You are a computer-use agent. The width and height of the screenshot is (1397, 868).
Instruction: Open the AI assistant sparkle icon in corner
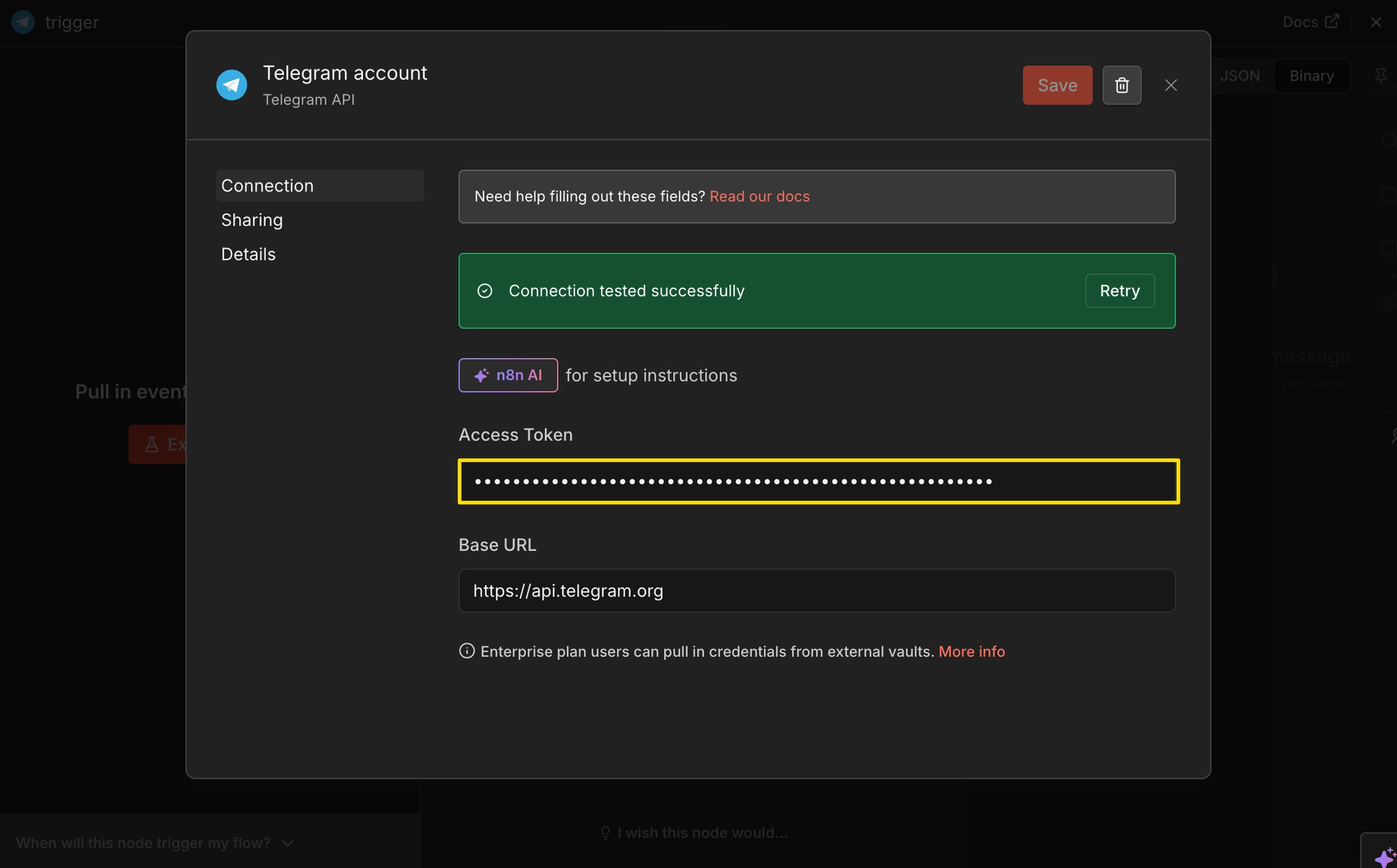(x=1384, y=856)
